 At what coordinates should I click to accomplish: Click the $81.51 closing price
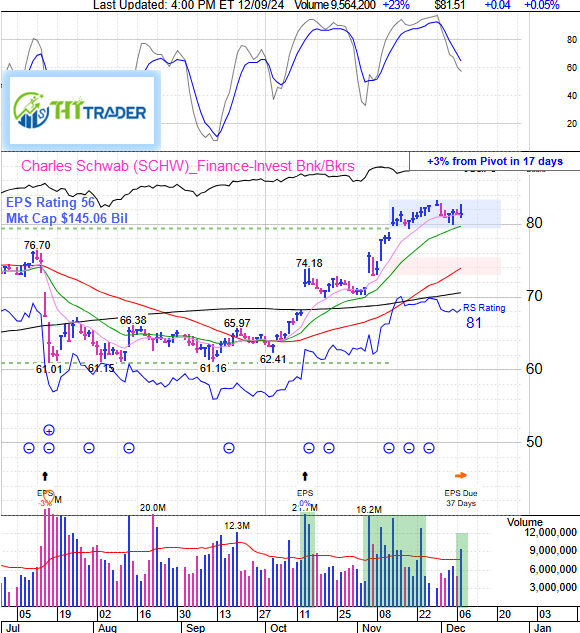click(450, 5)
